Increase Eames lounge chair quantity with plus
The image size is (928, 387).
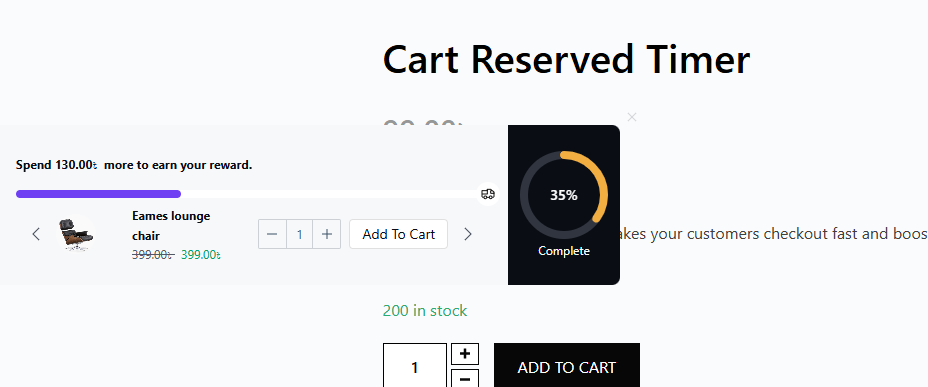[327, 234]
